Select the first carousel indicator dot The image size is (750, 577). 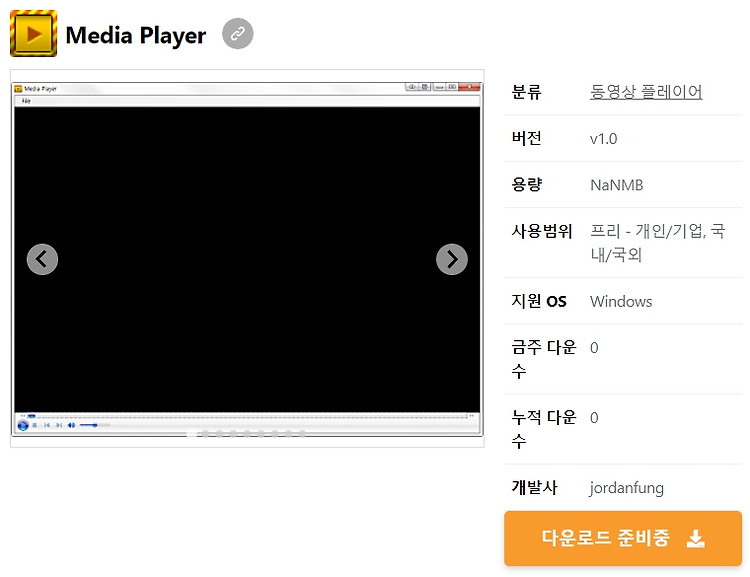tap(192, 434)
